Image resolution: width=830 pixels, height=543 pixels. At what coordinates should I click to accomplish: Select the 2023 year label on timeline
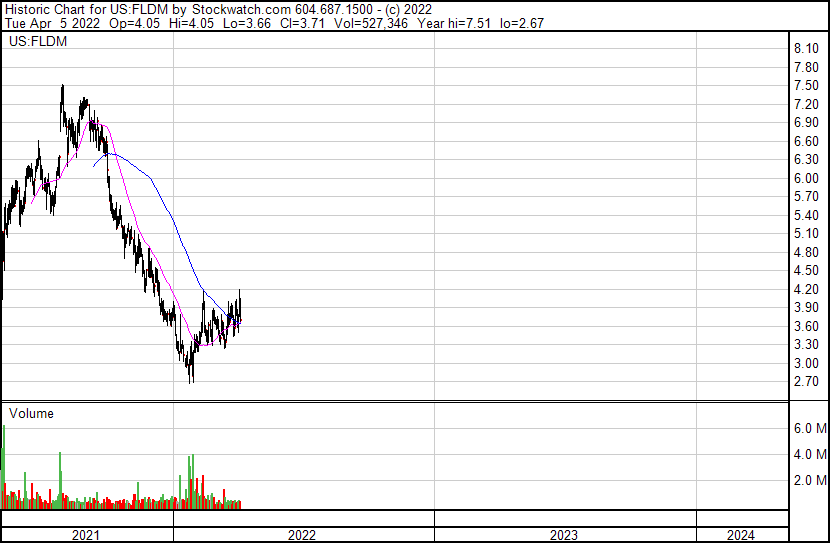point(564,535)
